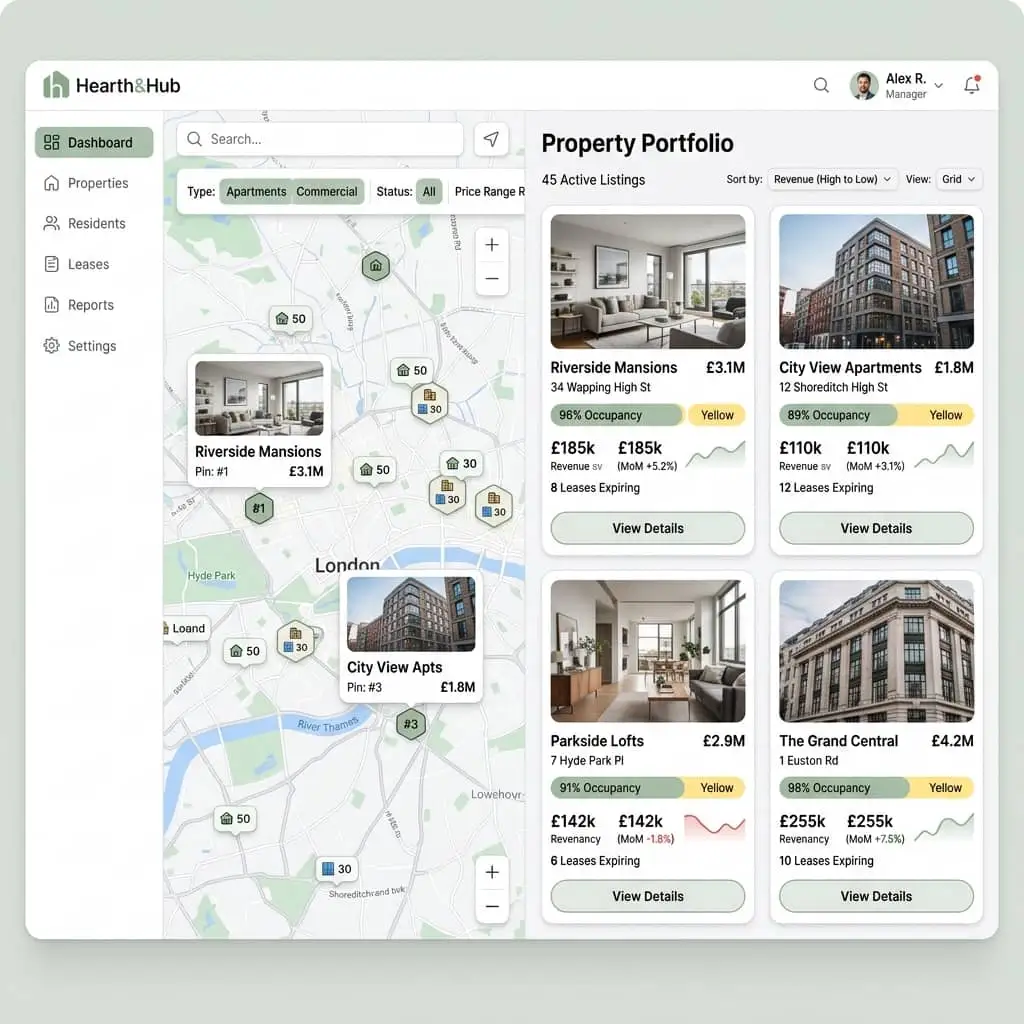Click Alex R. profile avatar
Screen dimensions: 1024x1024
863,86
